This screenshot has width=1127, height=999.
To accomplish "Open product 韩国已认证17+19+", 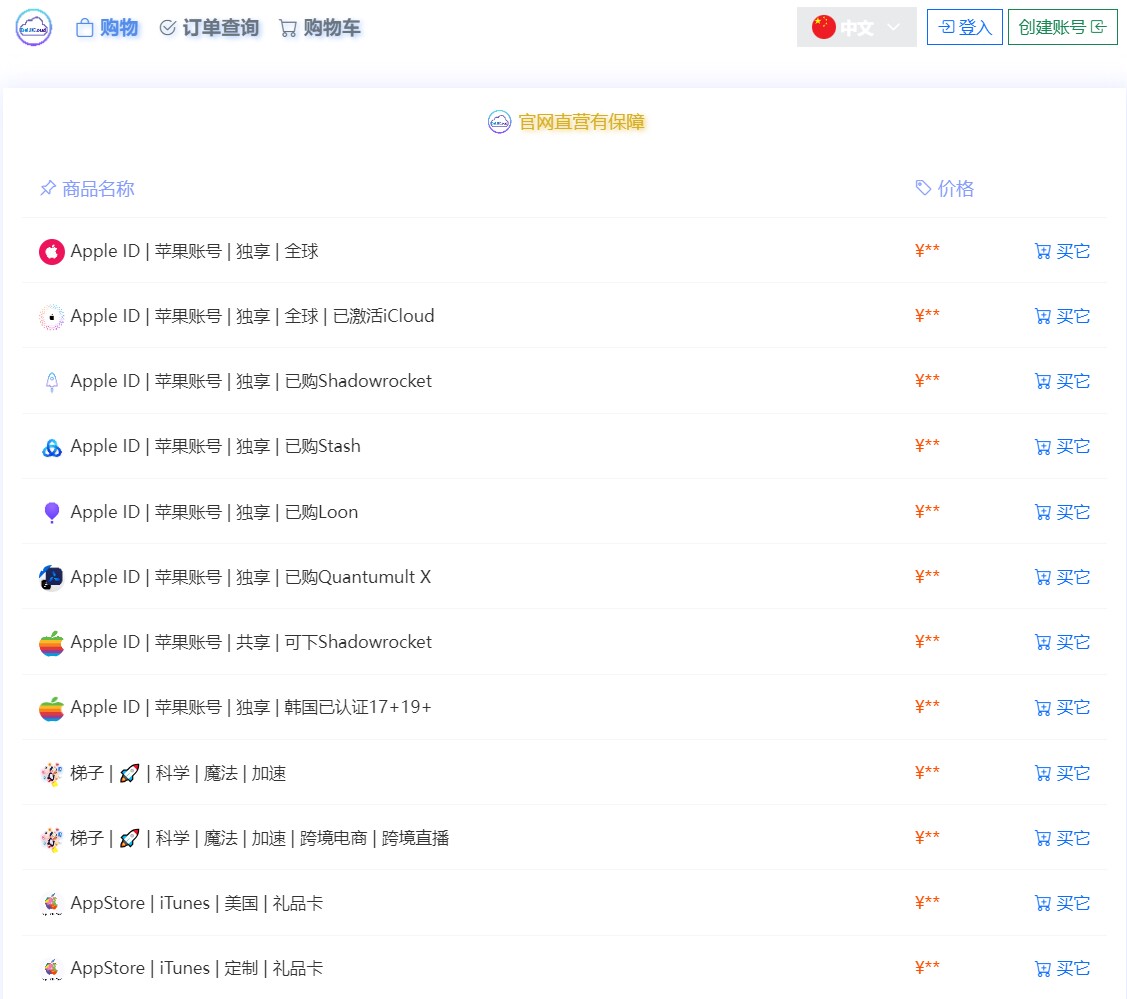I will pos(251,708).
